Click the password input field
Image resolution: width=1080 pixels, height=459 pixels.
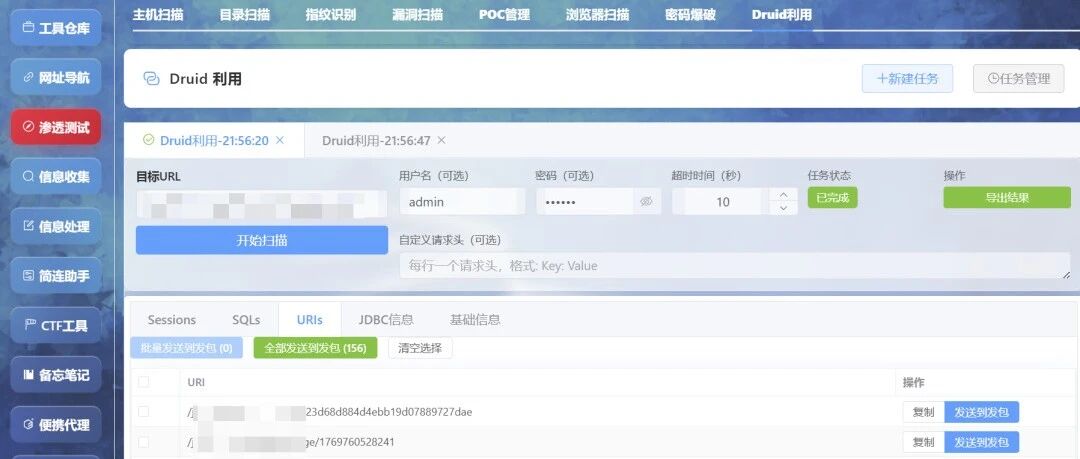click(x=585, y=202)
